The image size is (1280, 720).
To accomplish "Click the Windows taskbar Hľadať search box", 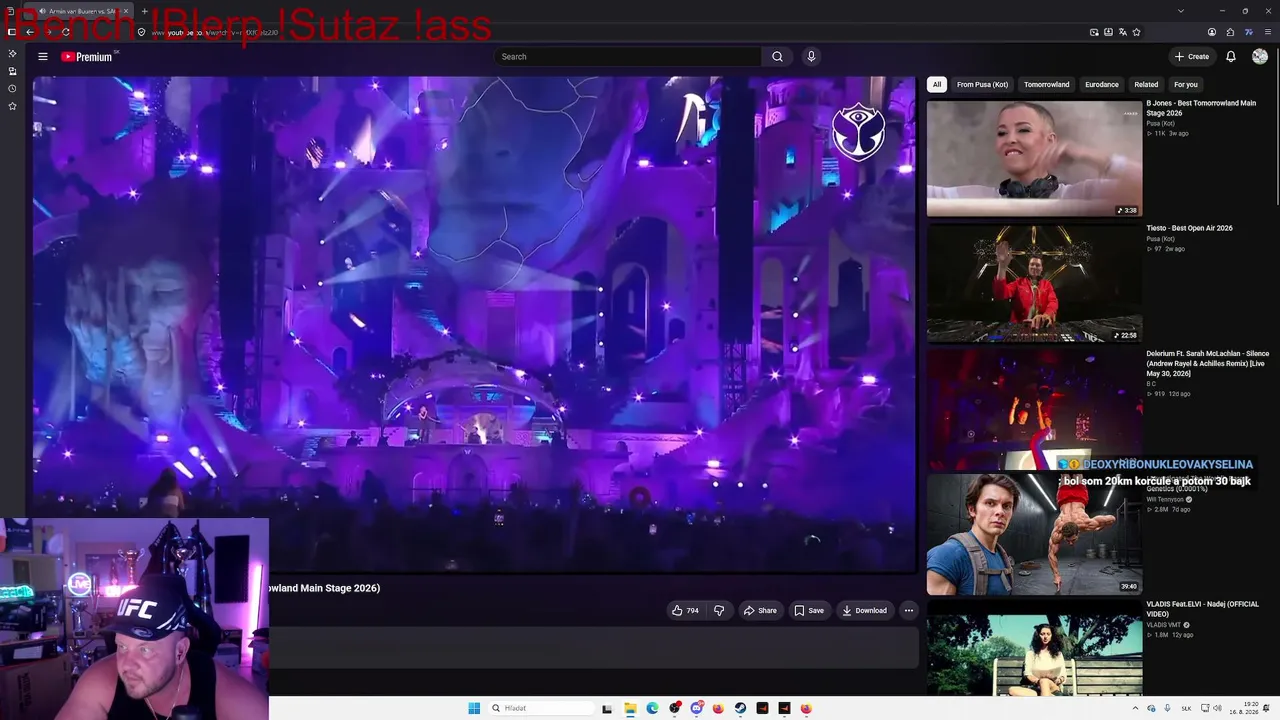I will 540,709.
